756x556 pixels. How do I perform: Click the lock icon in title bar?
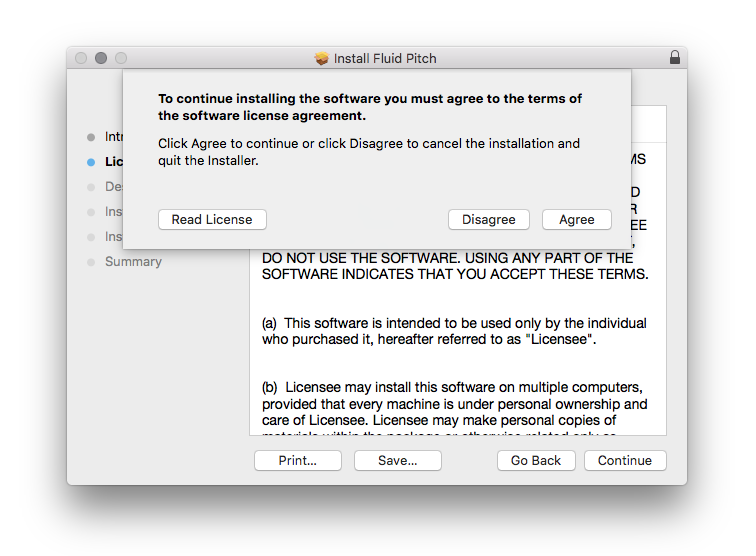(675, 57)
